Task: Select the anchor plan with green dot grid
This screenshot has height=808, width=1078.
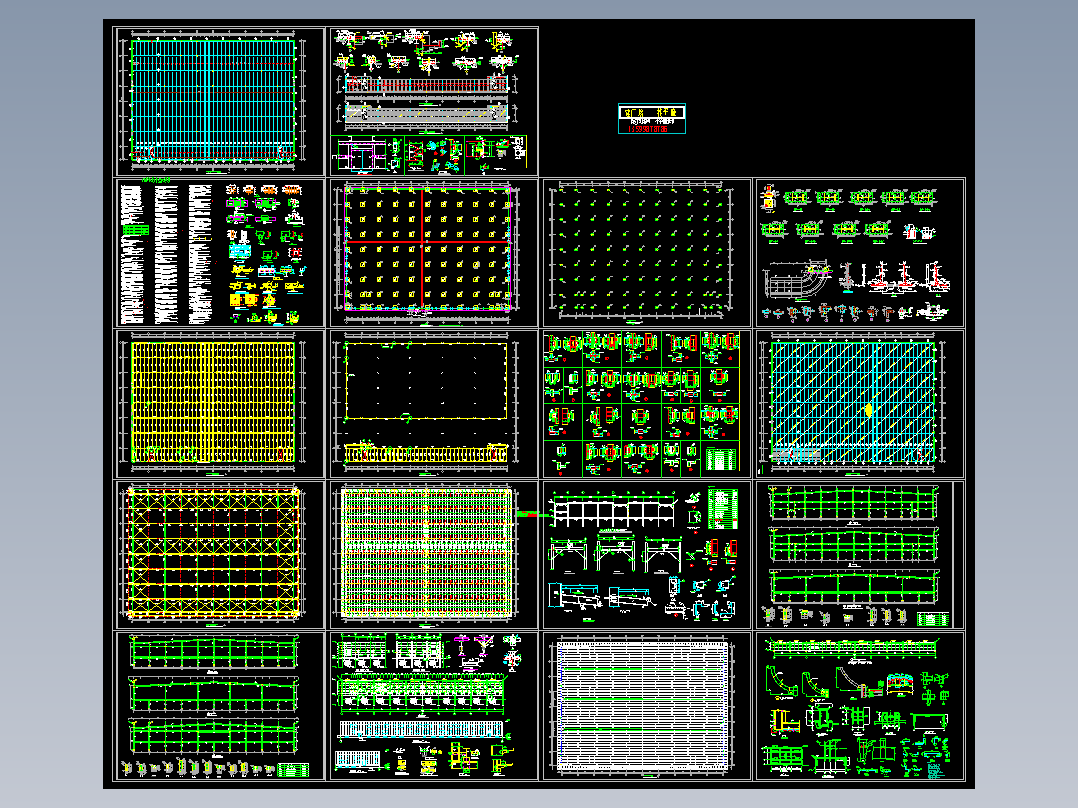Action: point(646,252)
